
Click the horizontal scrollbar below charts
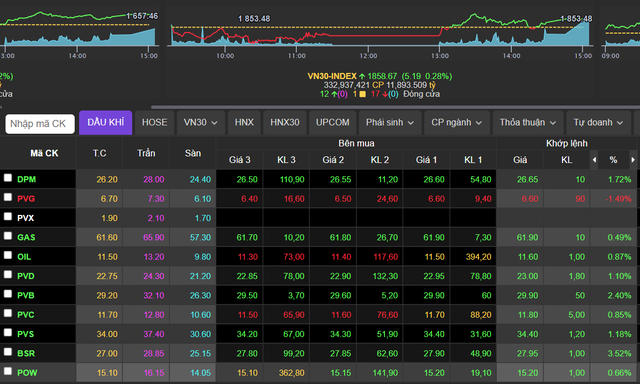pyautogui.click(x=395, y=107)
